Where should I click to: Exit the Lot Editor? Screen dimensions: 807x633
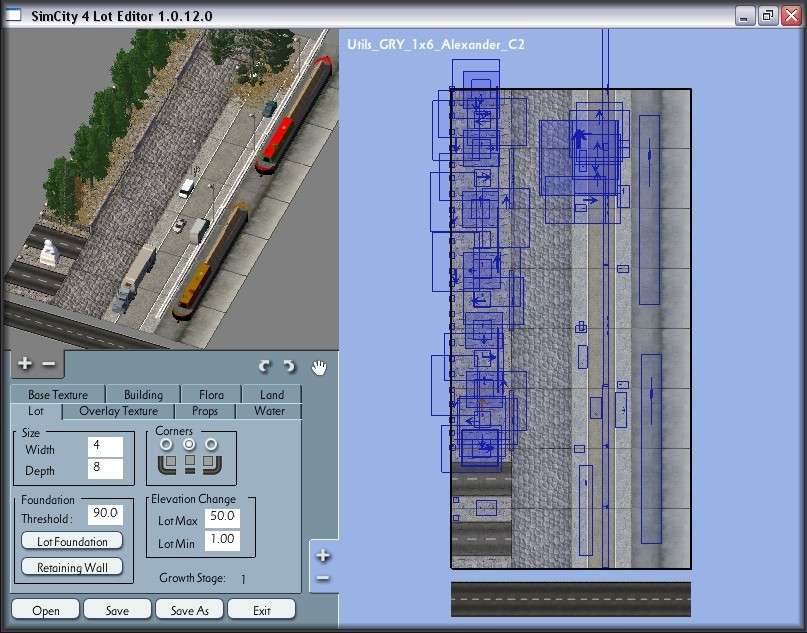pyautogui.click(x=261, y=610)
